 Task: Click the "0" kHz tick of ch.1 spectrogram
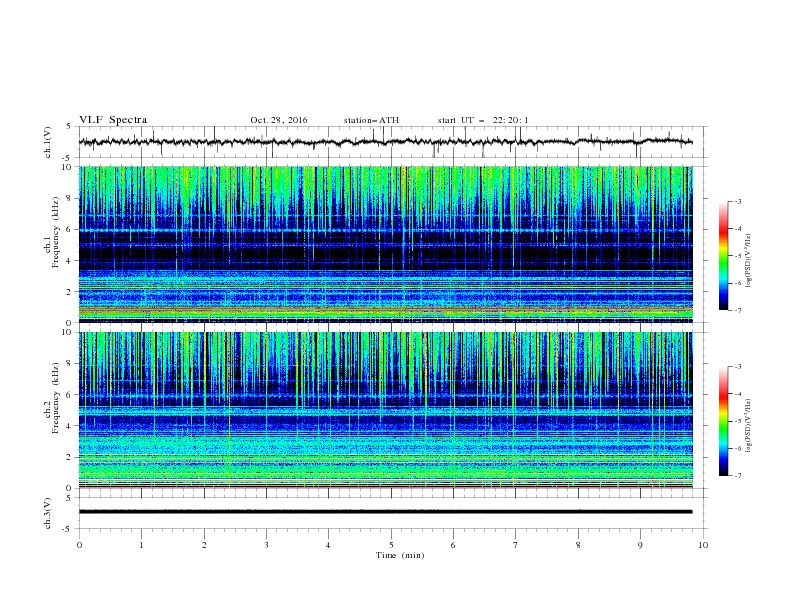coord(70,323)
